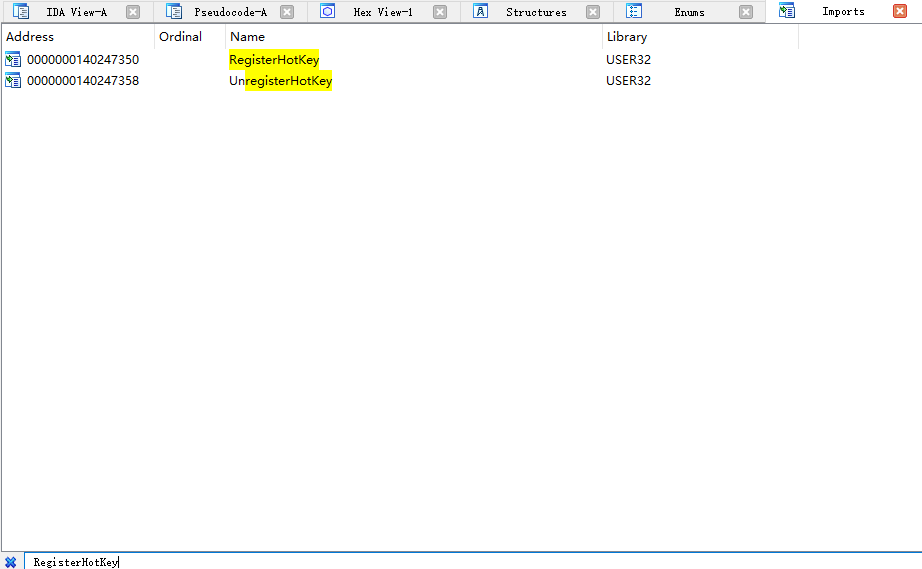Image resolution: width=922 pixels, height=569 pixels.
Task: Sort imports by Name column header
Action: point(414,36)
